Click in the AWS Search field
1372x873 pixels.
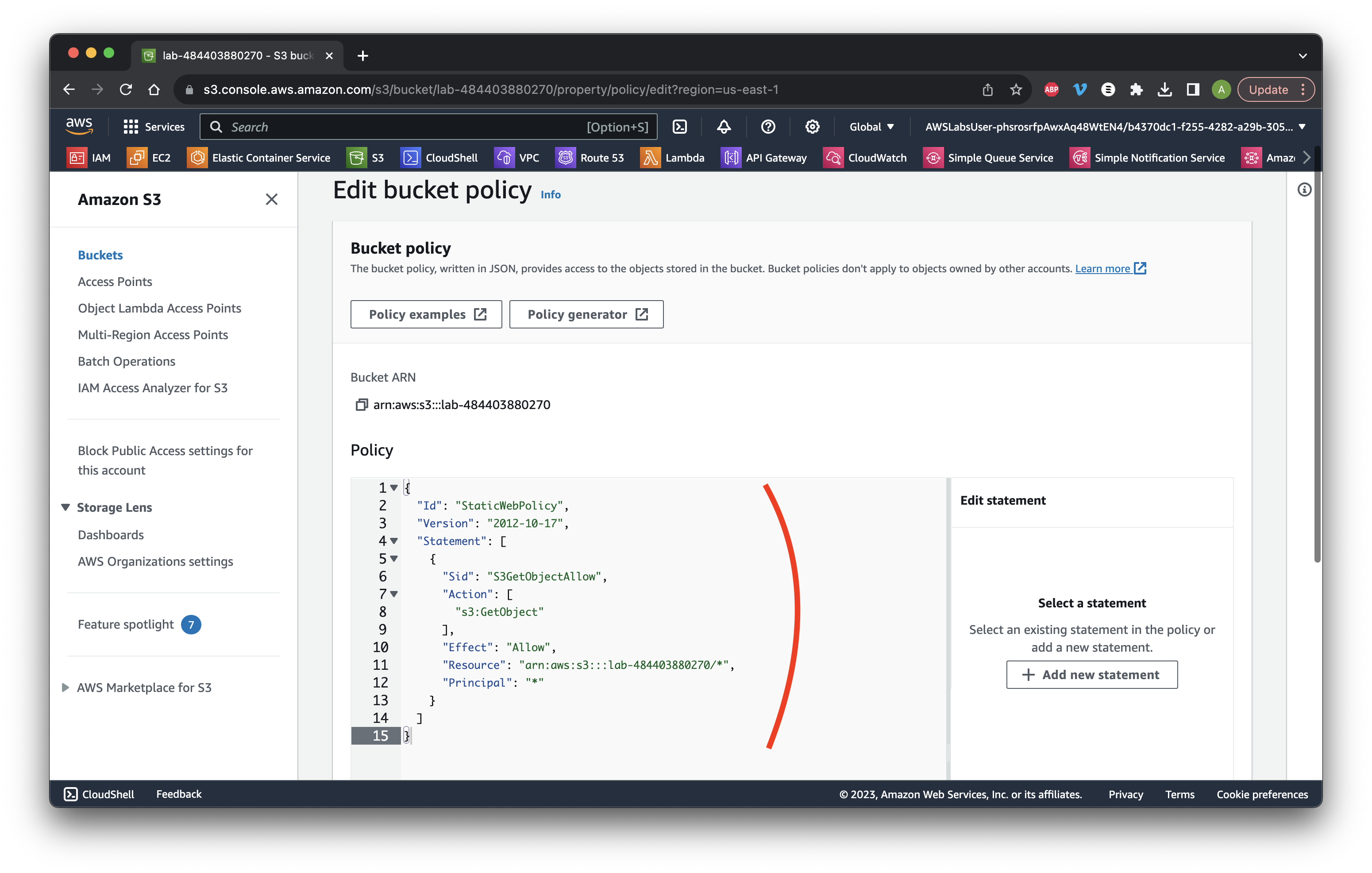(428, 127)
